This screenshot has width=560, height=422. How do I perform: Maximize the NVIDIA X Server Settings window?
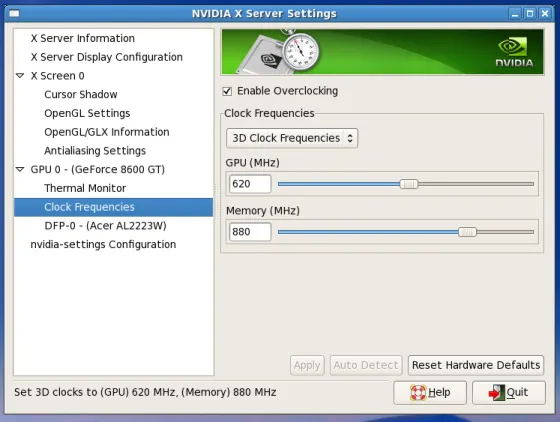530,14
